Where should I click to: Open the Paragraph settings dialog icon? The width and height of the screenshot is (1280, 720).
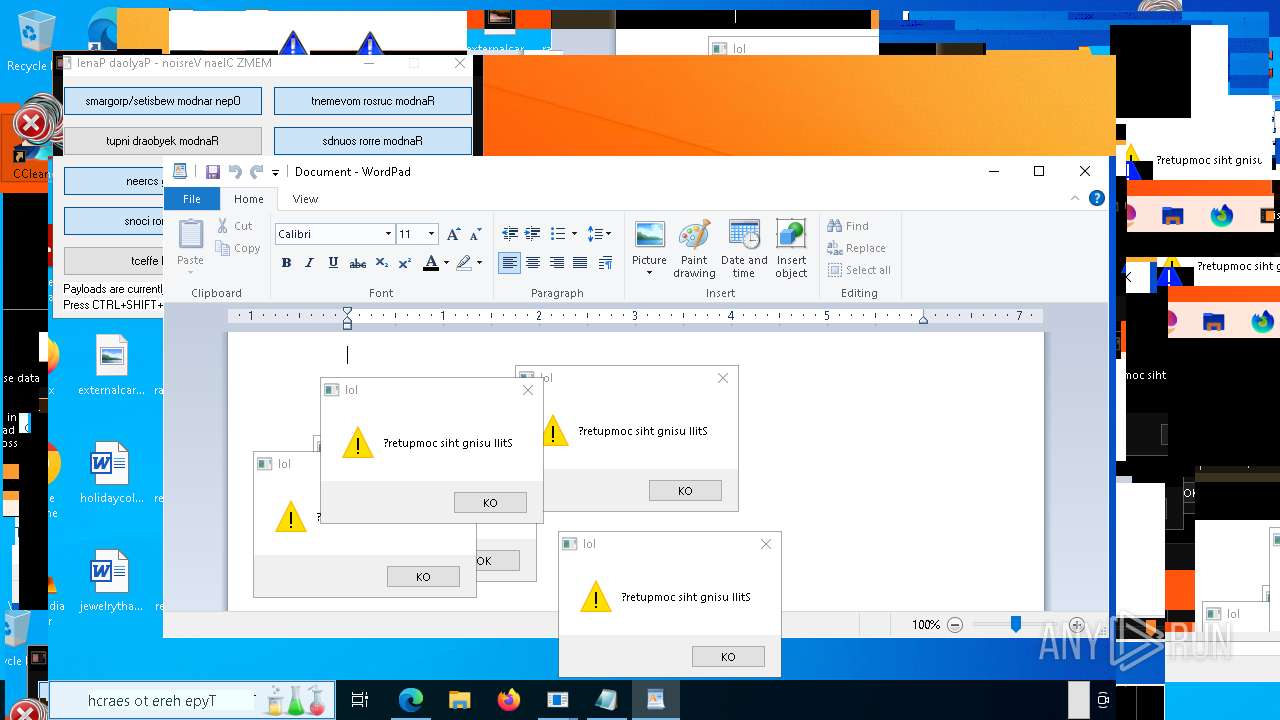coord(605,263)
